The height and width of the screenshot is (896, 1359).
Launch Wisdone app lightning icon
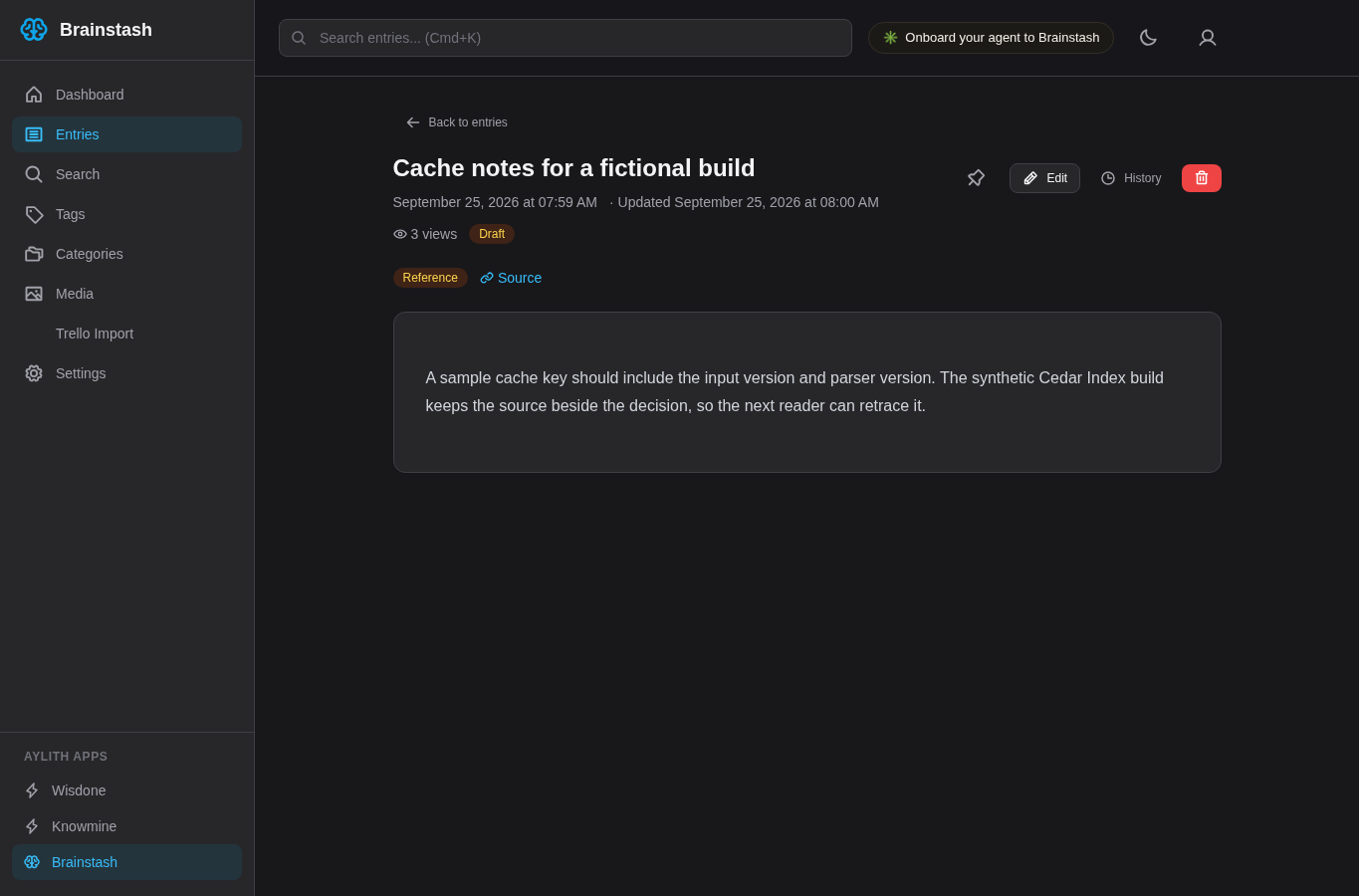[x=32, y=790]
